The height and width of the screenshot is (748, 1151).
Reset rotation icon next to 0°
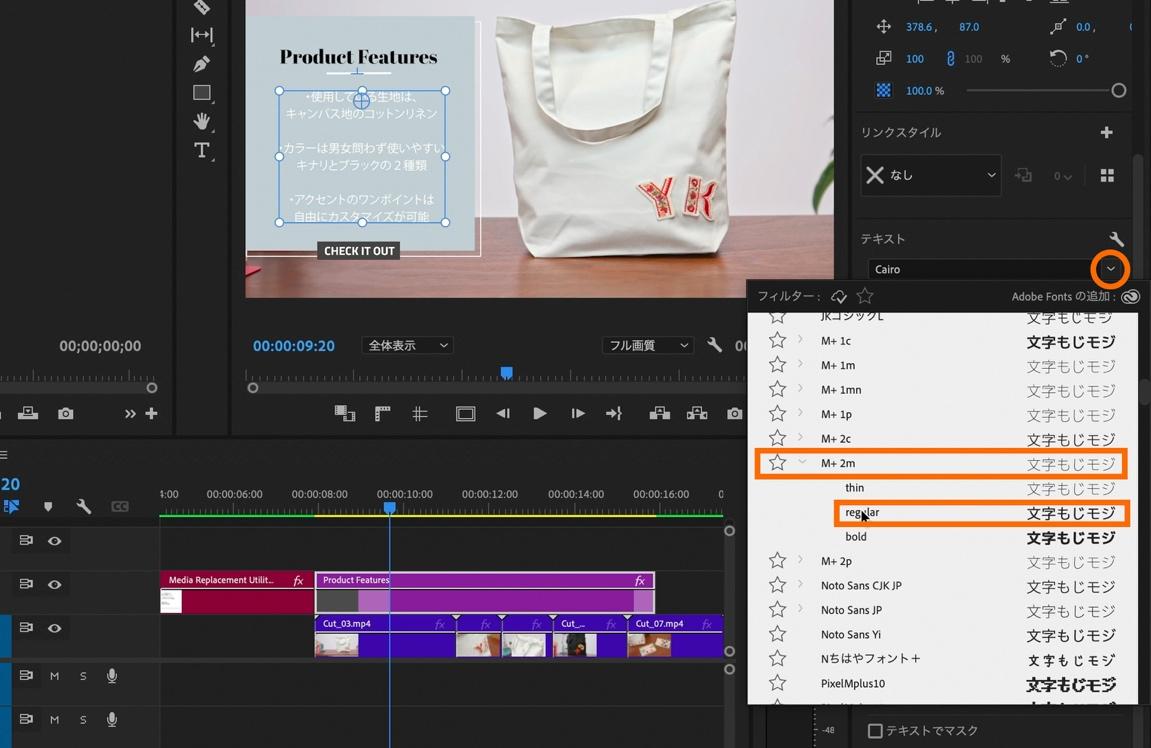click(x=1057, y=58)
